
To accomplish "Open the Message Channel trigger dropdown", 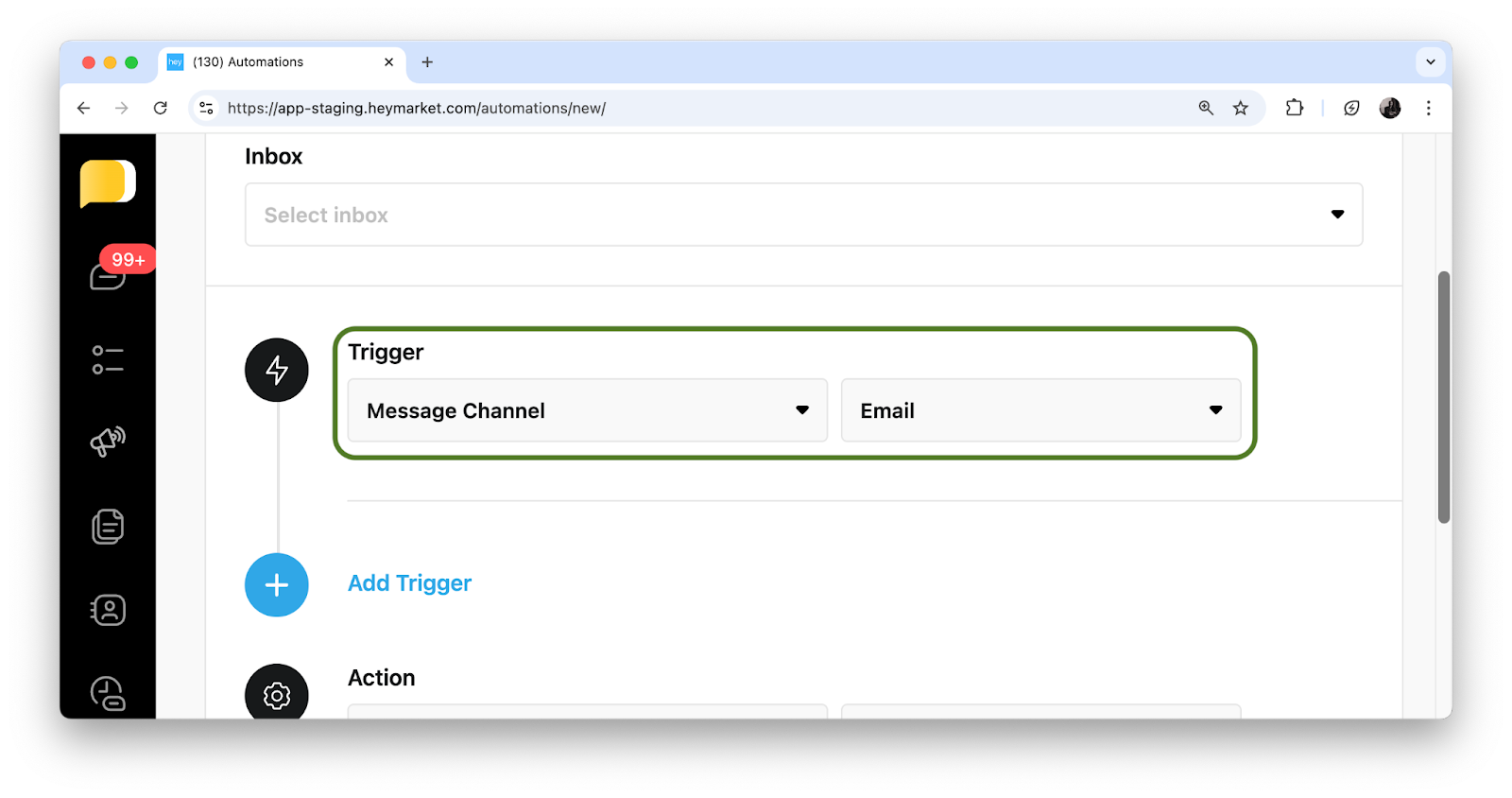I will (x=587, y=410).
